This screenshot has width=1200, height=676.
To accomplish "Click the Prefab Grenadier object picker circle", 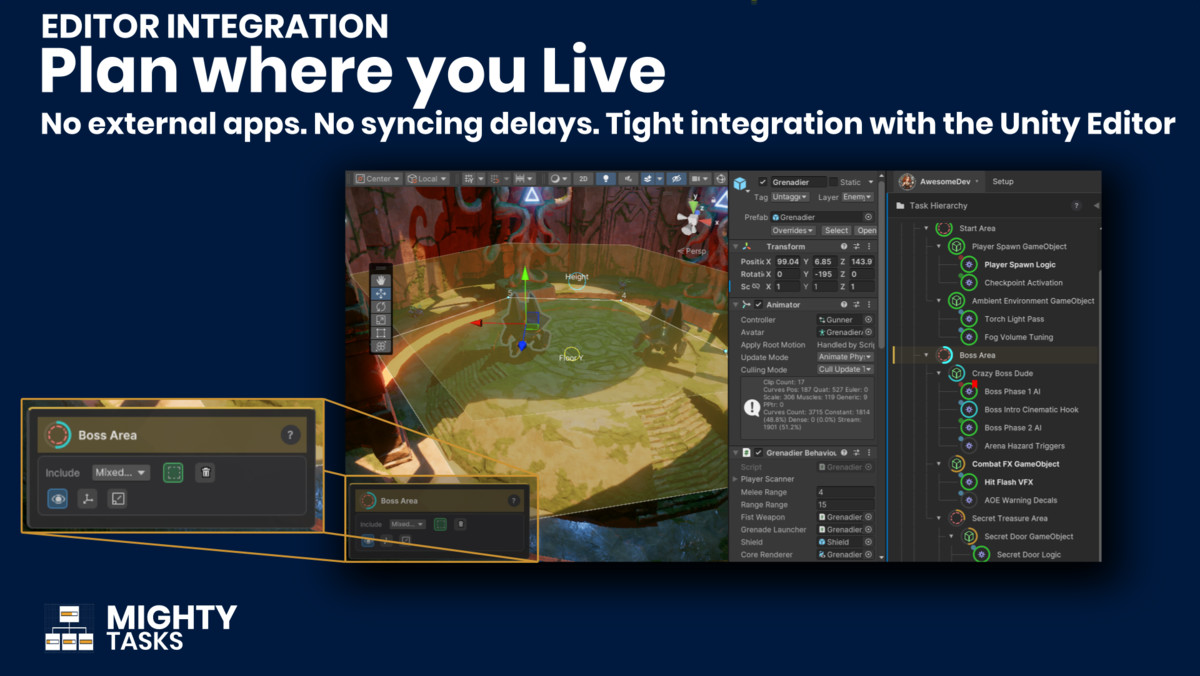I will click(868, 217).
